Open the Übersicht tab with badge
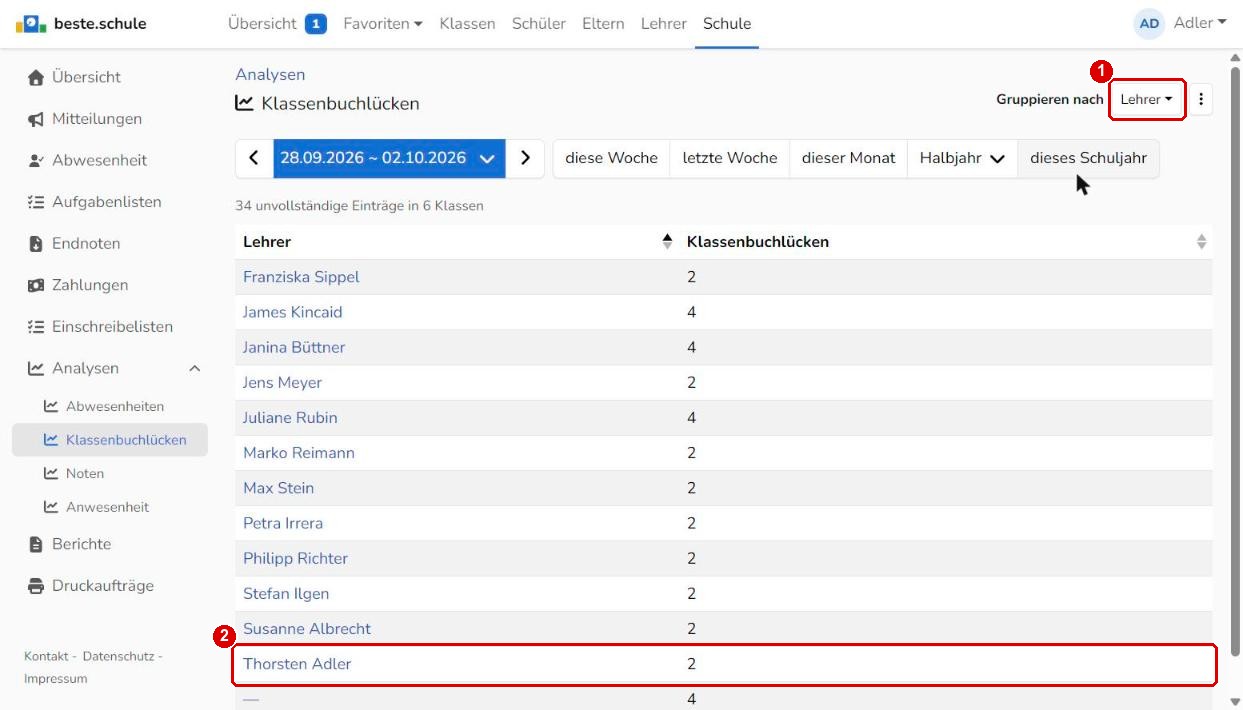This screenshot has height=710, width=1243. [278, 24]
